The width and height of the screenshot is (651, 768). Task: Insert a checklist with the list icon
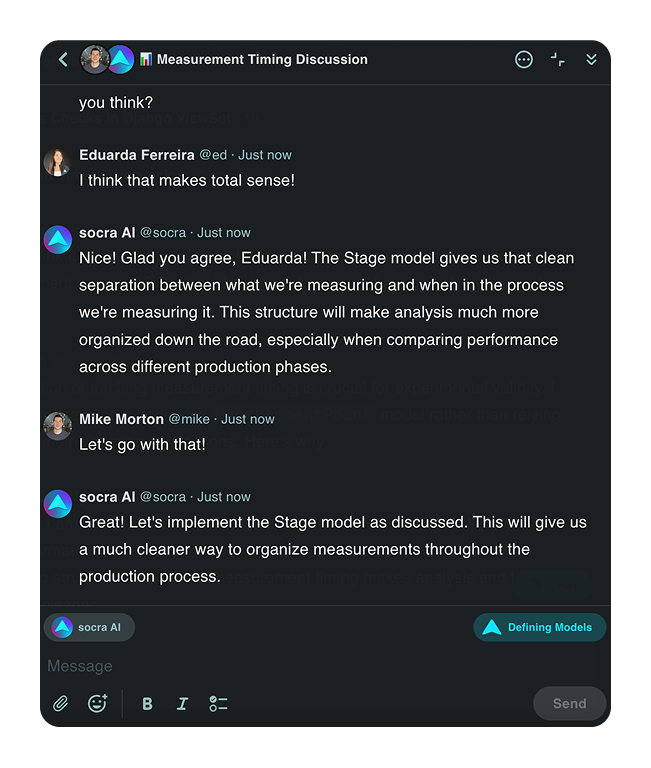pyautogui.click(x=218, y=704)
